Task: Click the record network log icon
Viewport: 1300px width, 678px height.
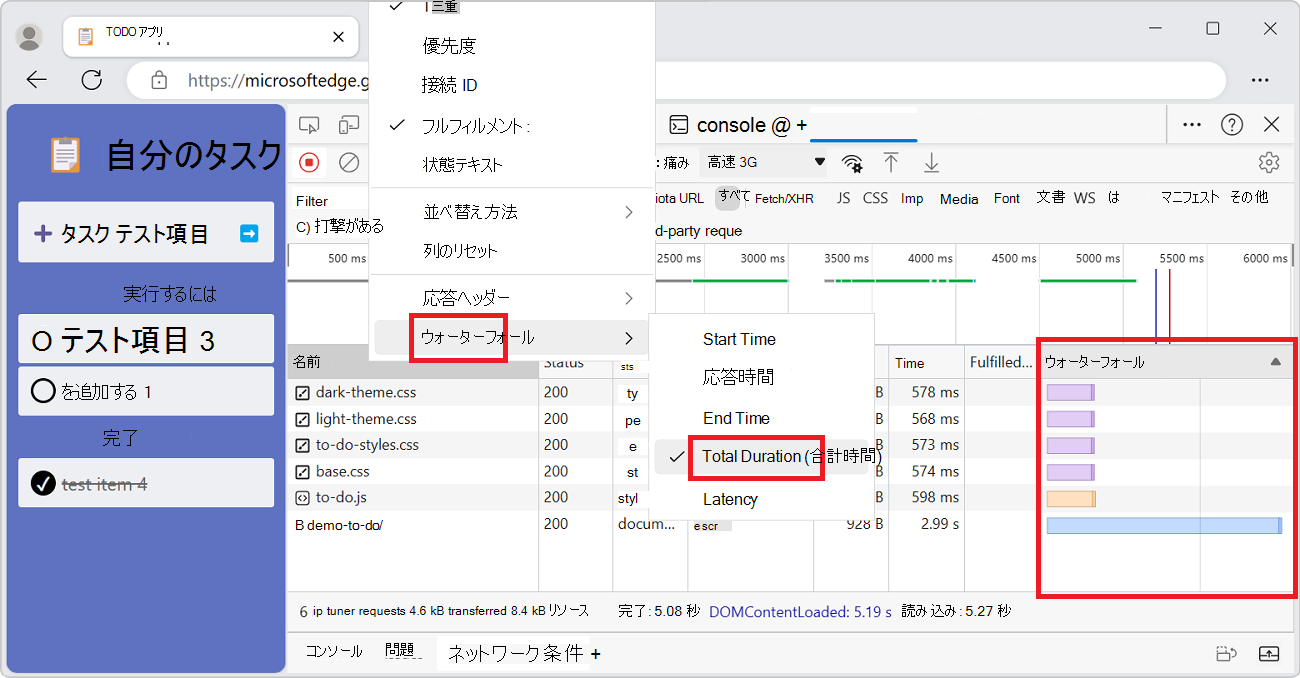Action: coord(309,162)
